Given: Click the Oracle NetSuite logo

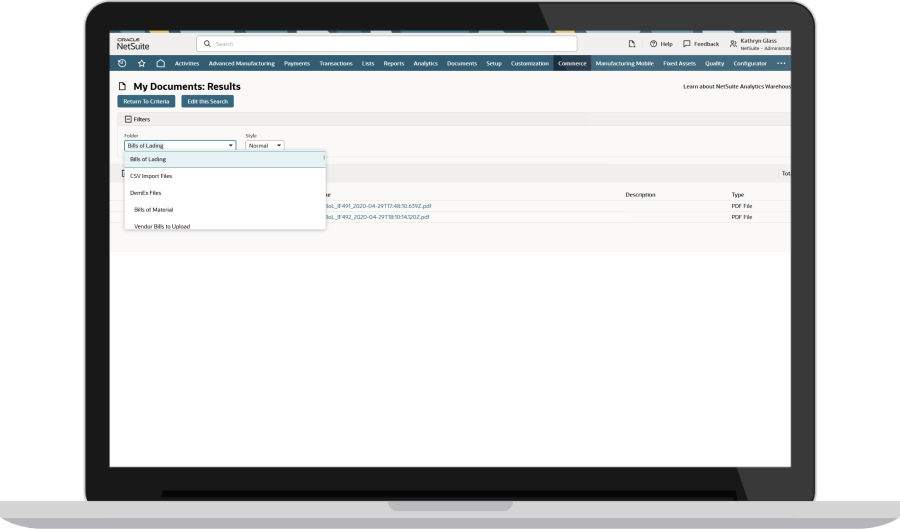Looking at the screenshot, I should pyautogui.click(x=132, y=44).
